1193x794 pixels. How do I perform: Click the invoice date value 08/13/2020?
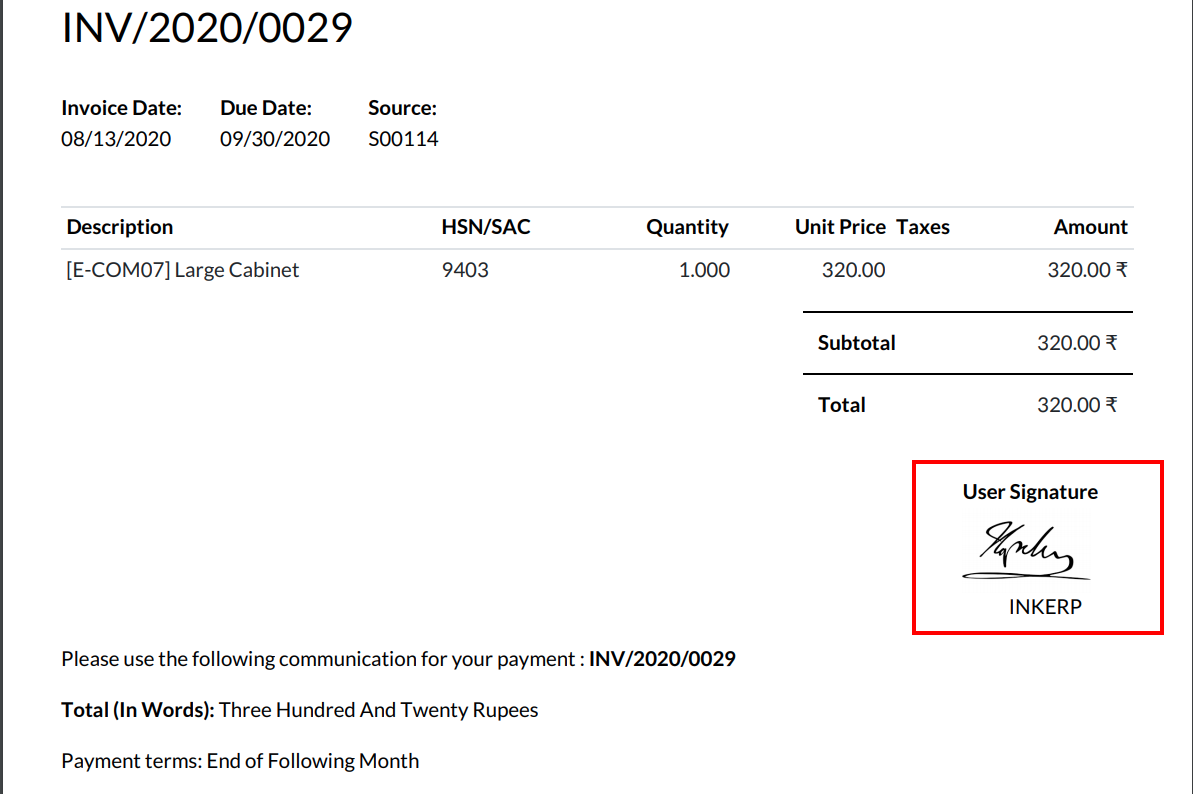tap(116, 139)
